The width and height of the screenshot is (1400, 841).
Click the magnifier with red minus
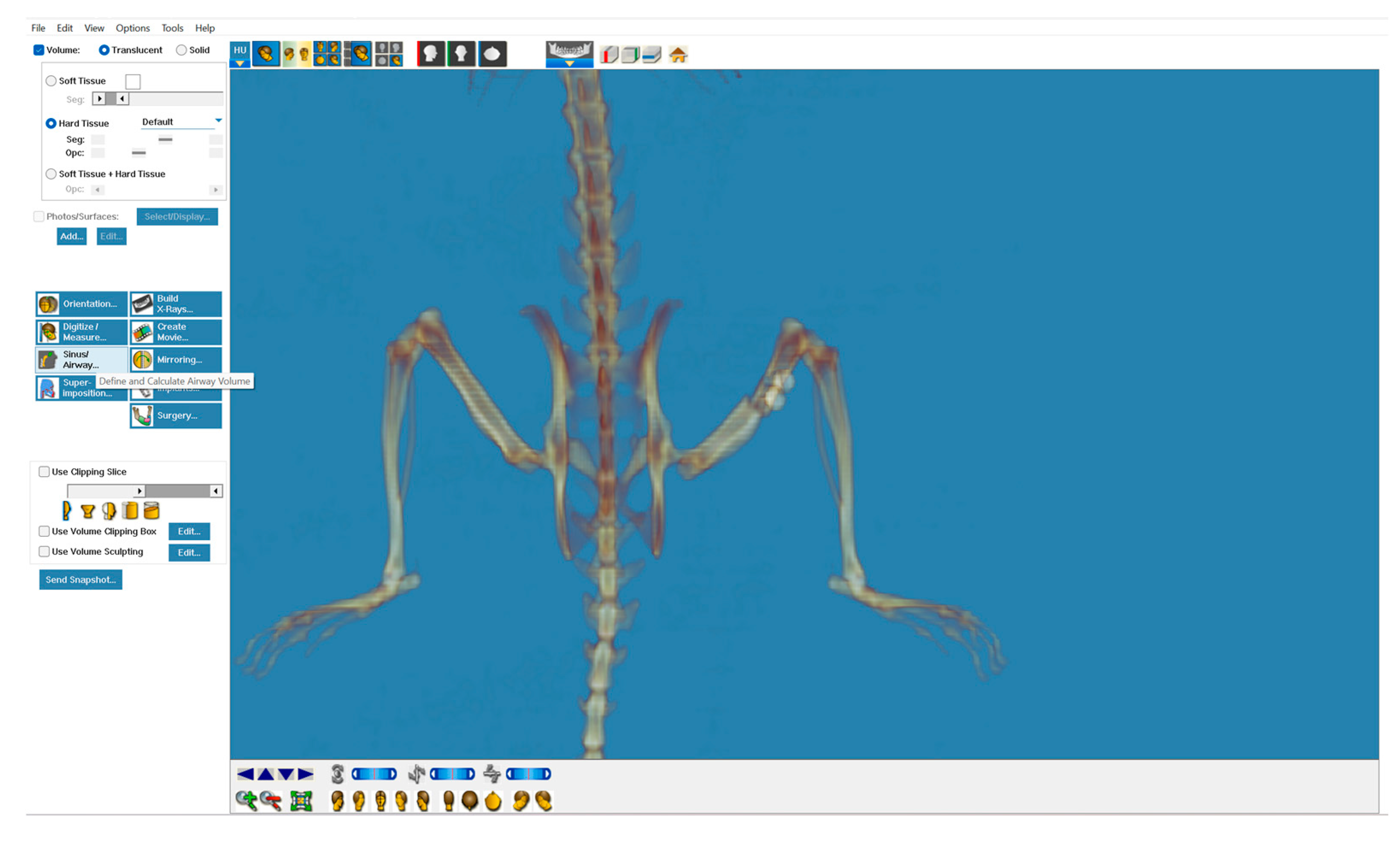tap(271, 800)
